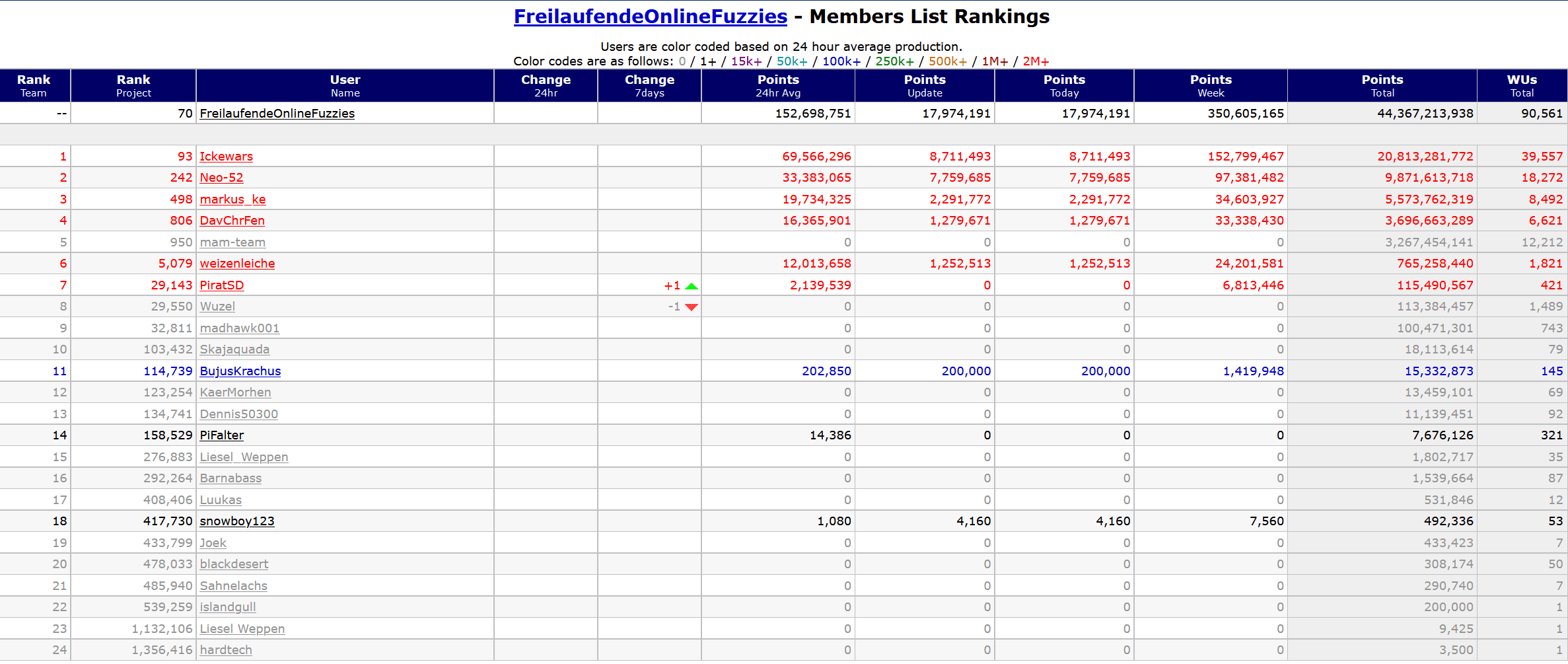
Task: Open Dennis50300 user link
Action: click(x=239, y=414)
